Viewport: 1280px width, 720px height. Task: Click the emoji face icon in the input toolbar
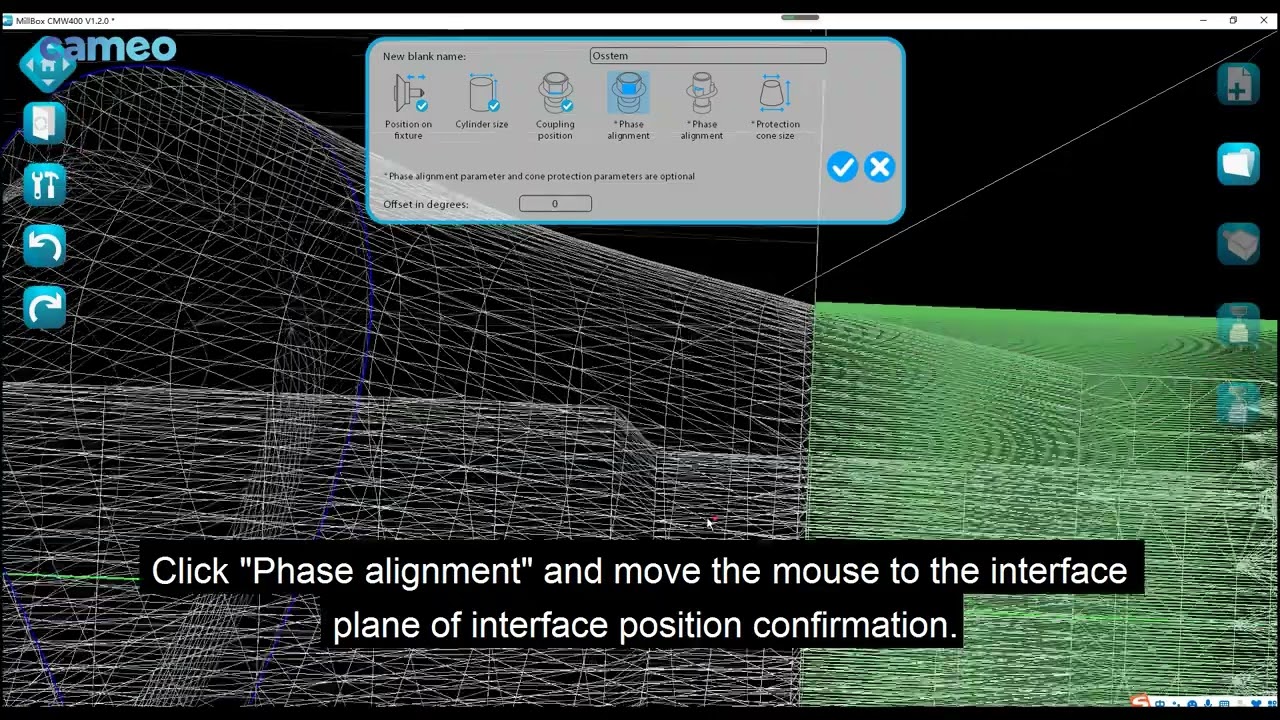[x=1192, y=705]
